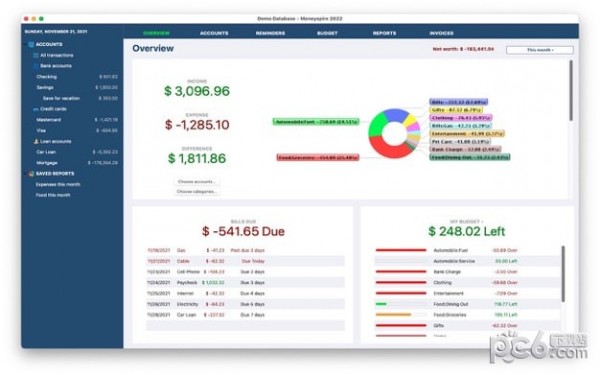Click the Accounts section icon in sidebar
Screen dimensions: 600x375
pyautogui.click(x=31, y=44)
